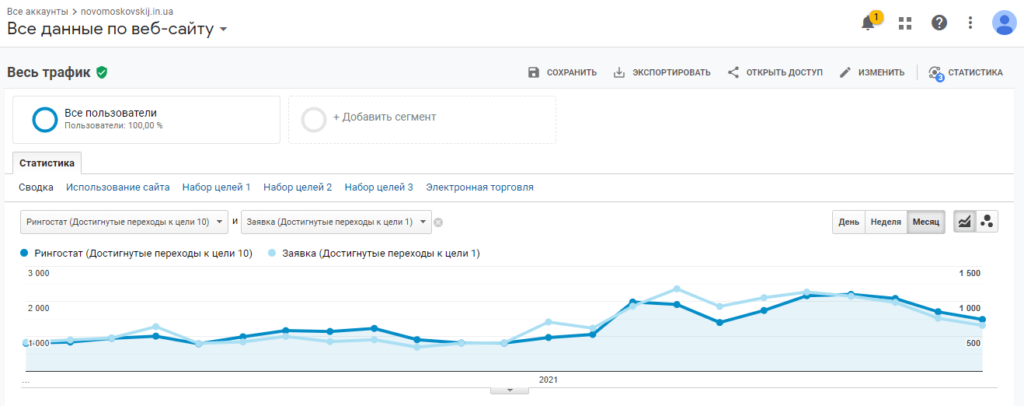Click the Рингостат legend color dot

25,253
